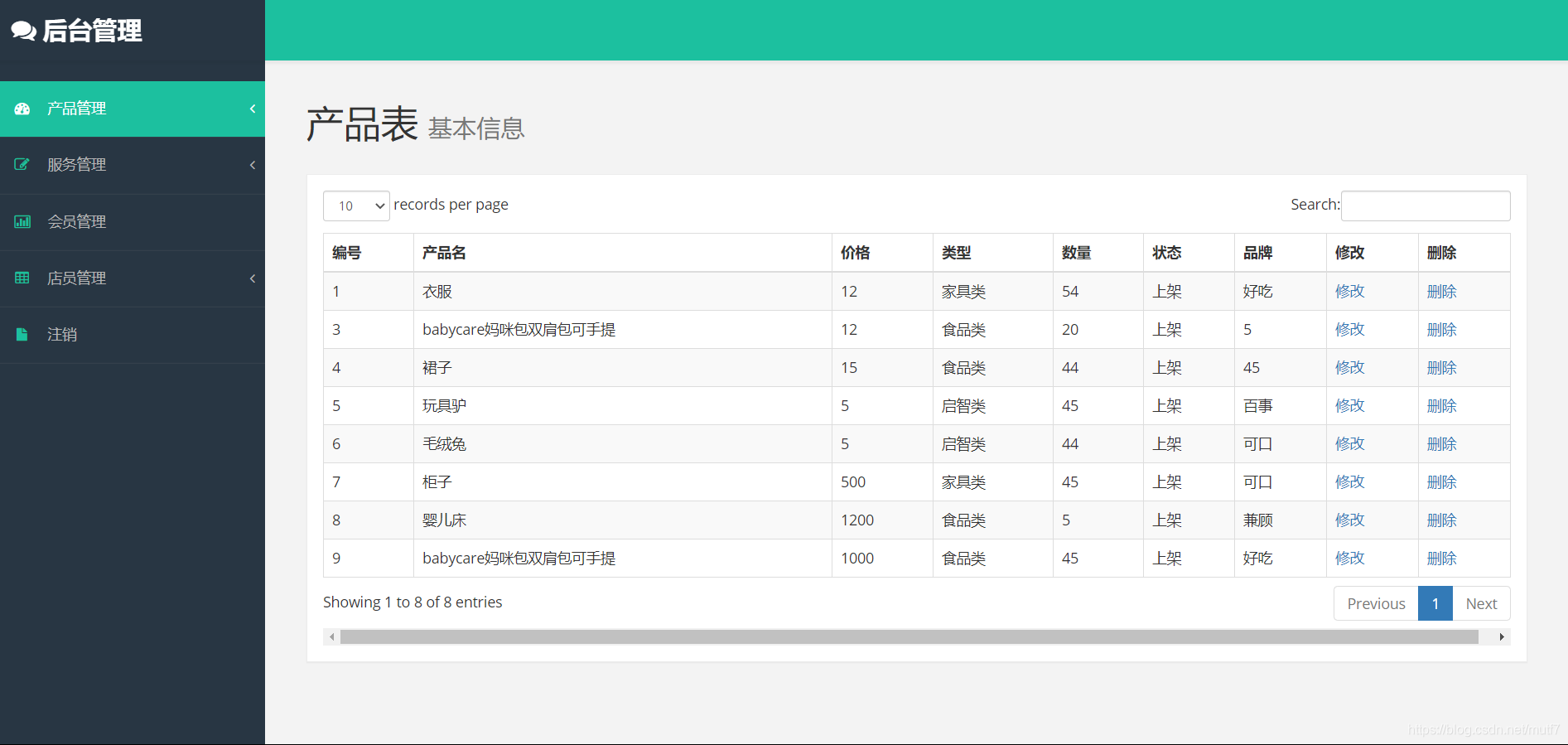Click 删除 in the row numbered 3
The width and height of the screenshot is (1568, 745).
1441,330
